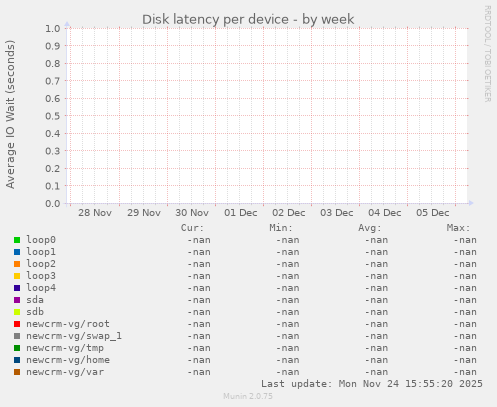497x407 pixels.
Task: Click the newcrm-vg/home legend label
Action: pyautogui.click(x=68, y=360)
